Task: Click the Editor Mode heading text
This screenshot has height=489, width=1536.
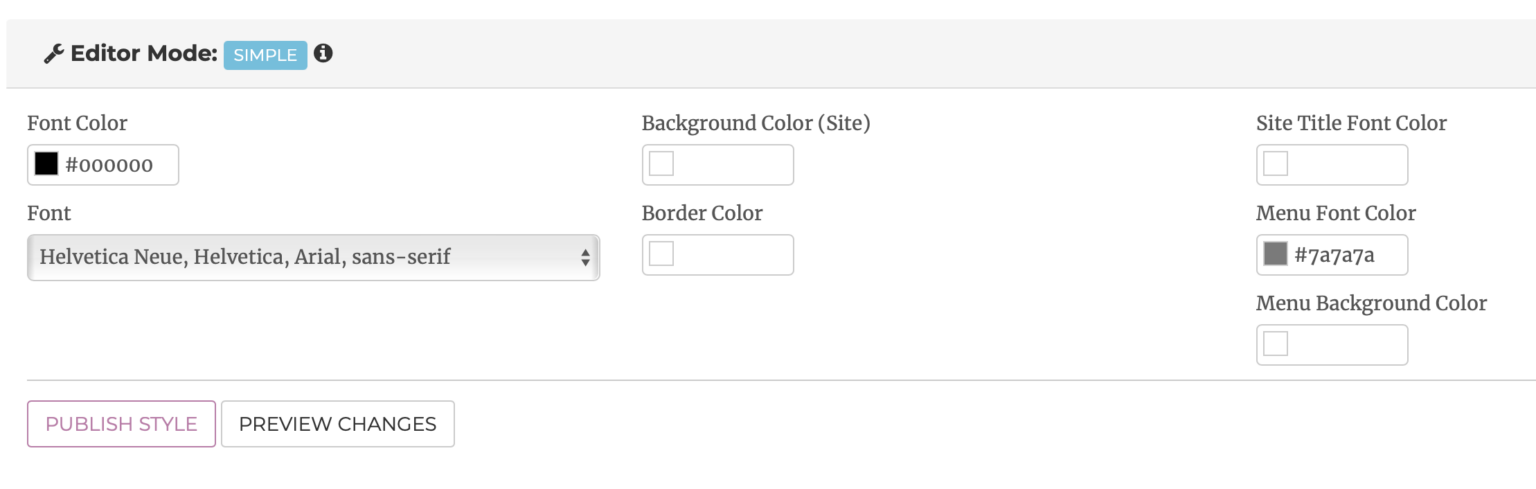Action: (144, 54)
